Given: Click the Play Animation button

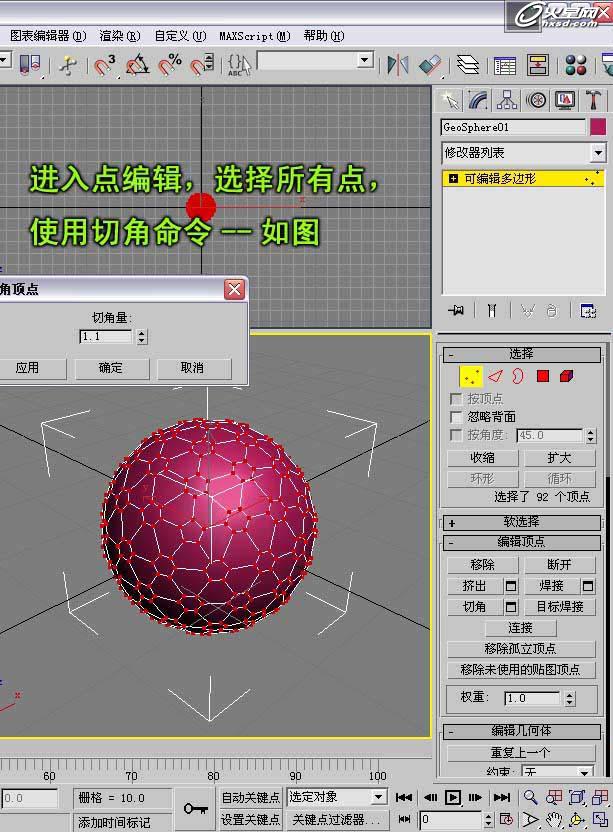Looking at the screenshot, I should point(453,797).
